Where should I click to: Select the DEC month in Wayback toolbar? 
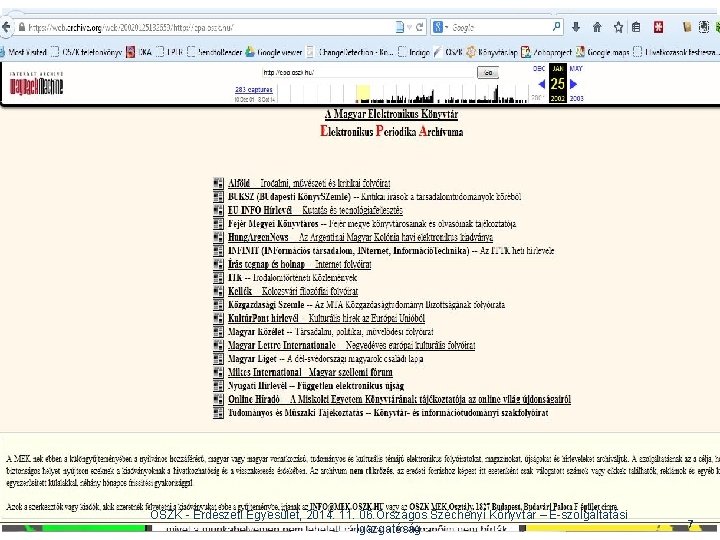click(539, 68)
